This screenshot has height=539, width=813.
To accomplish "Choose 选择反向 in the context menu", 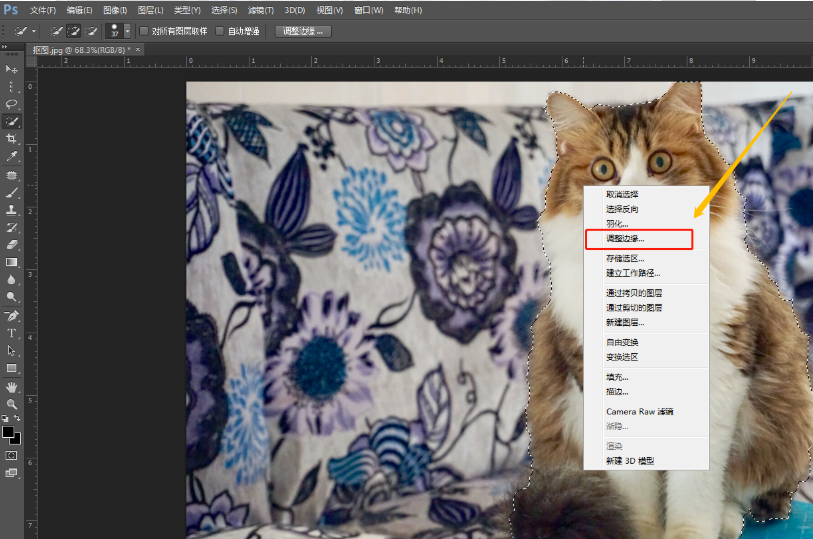I will tap(622, 209).
